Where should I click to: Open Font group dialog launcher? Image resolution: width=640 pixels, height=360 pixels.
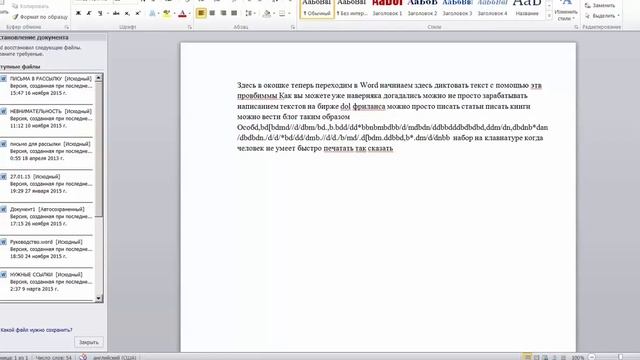click(190, 27)
